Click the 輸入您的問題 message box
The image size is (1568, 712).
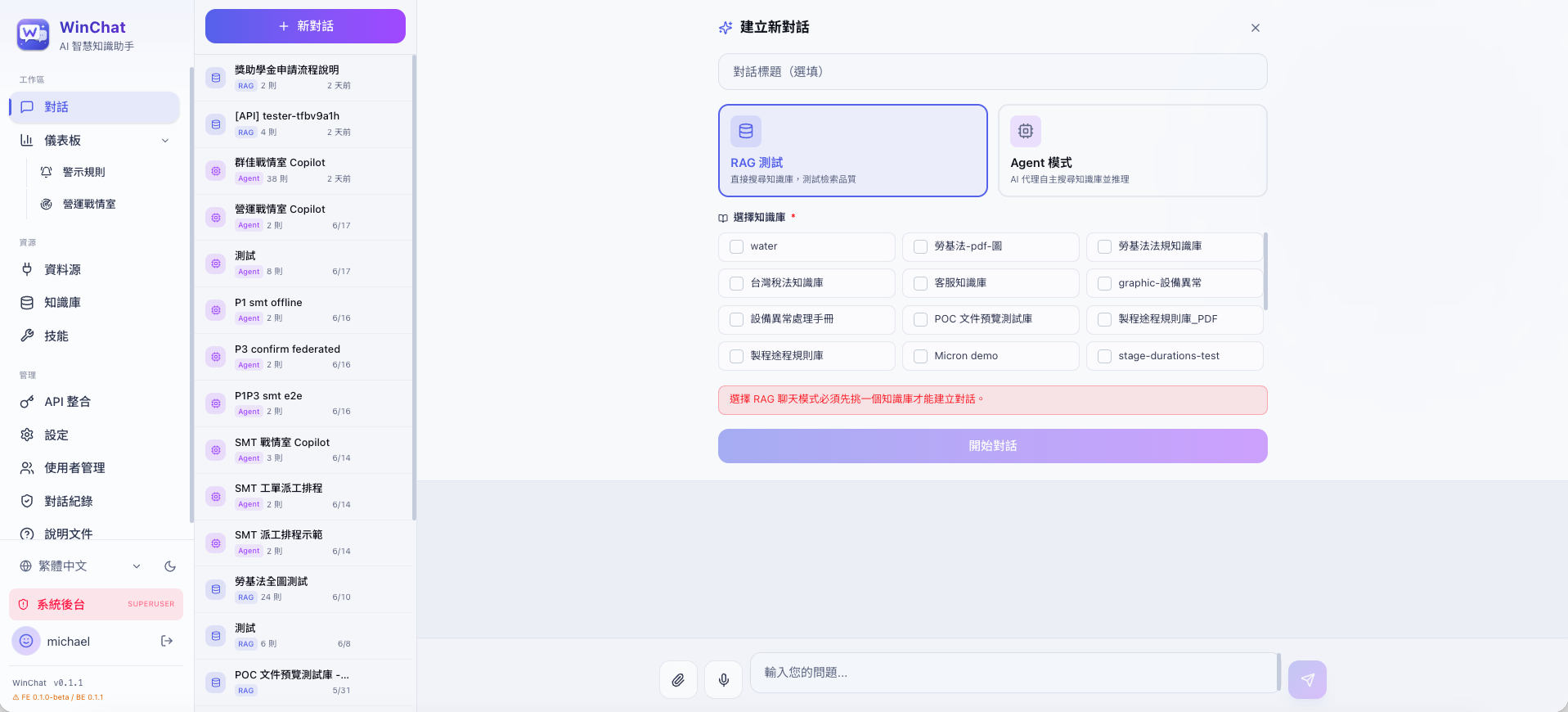[1014, 673]
